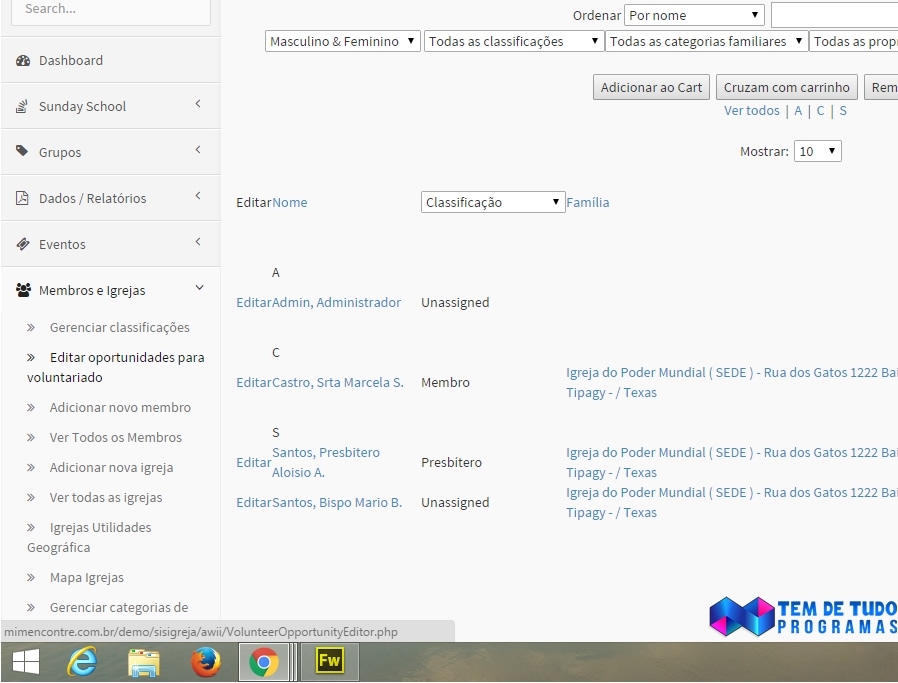
Task: Click the Eventos ticket icon
Action: pyautogui.click(x=23, y=244)
